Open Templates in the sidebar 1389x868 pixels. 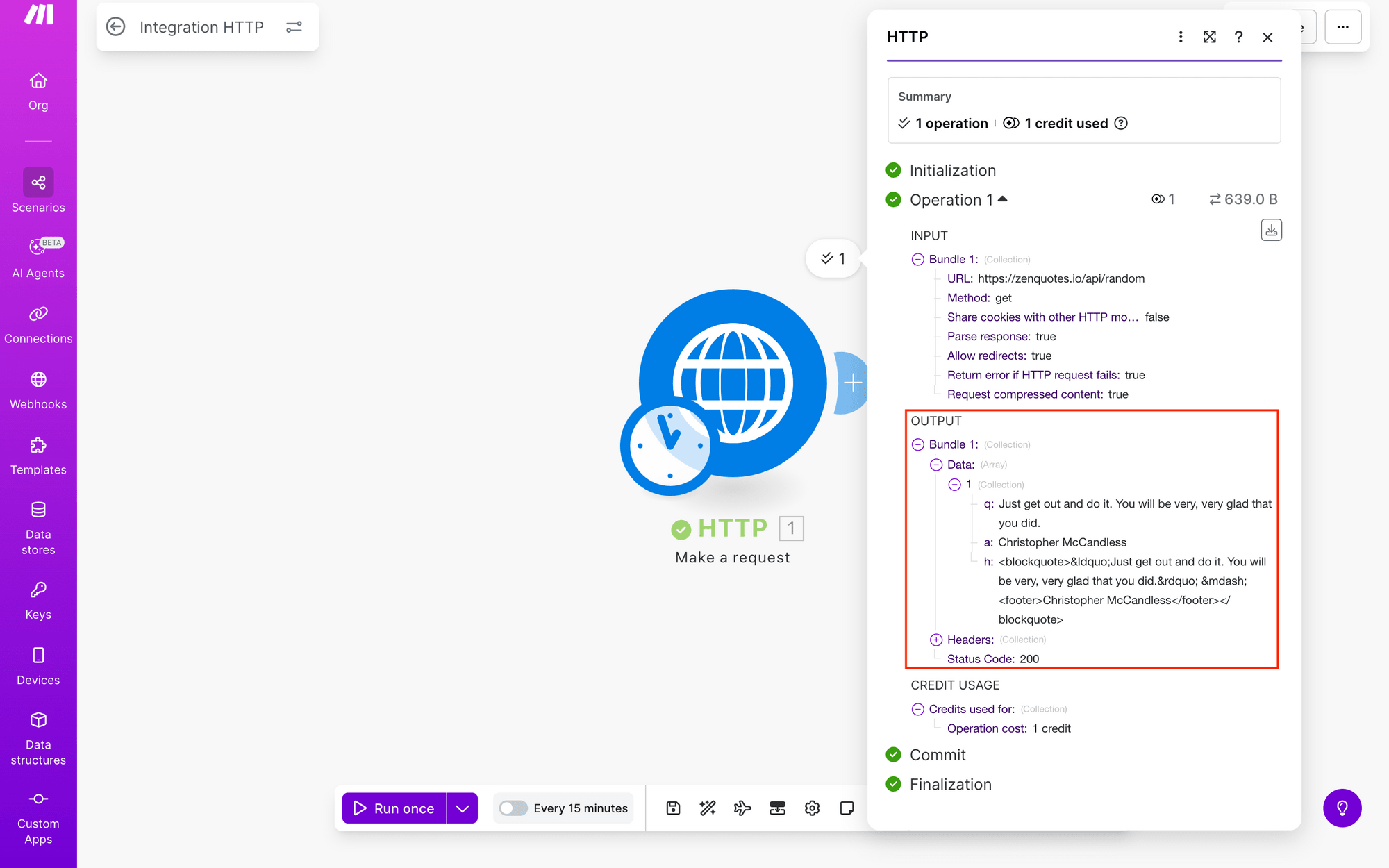coord(38,456)
